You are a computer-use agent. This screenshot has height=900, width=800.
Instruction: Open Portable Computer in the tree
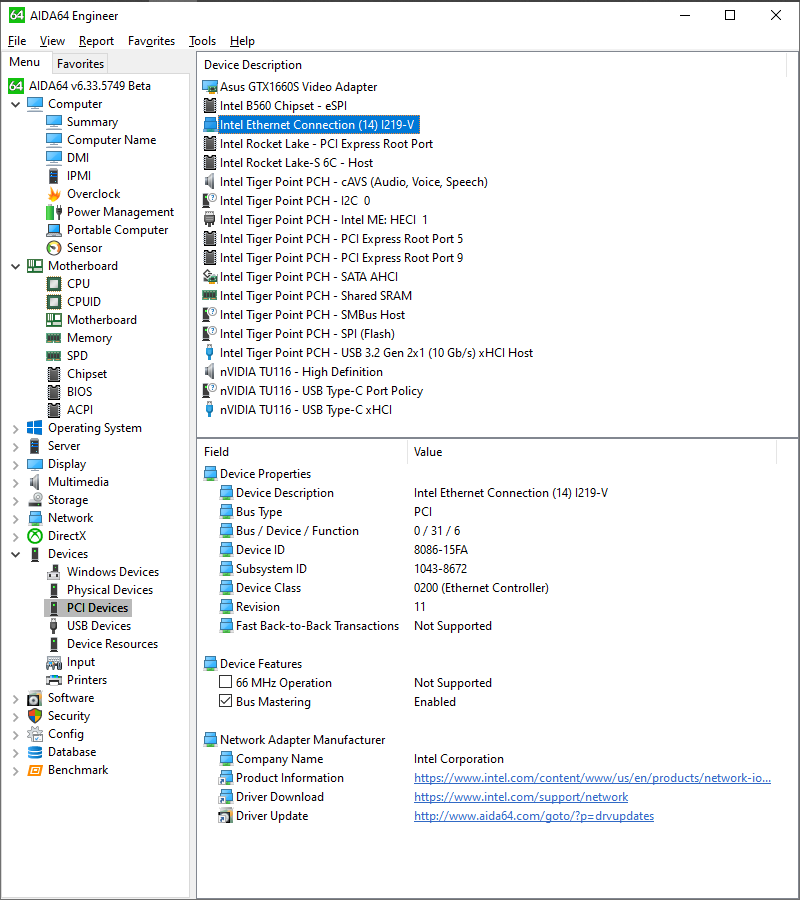point(118,230)
